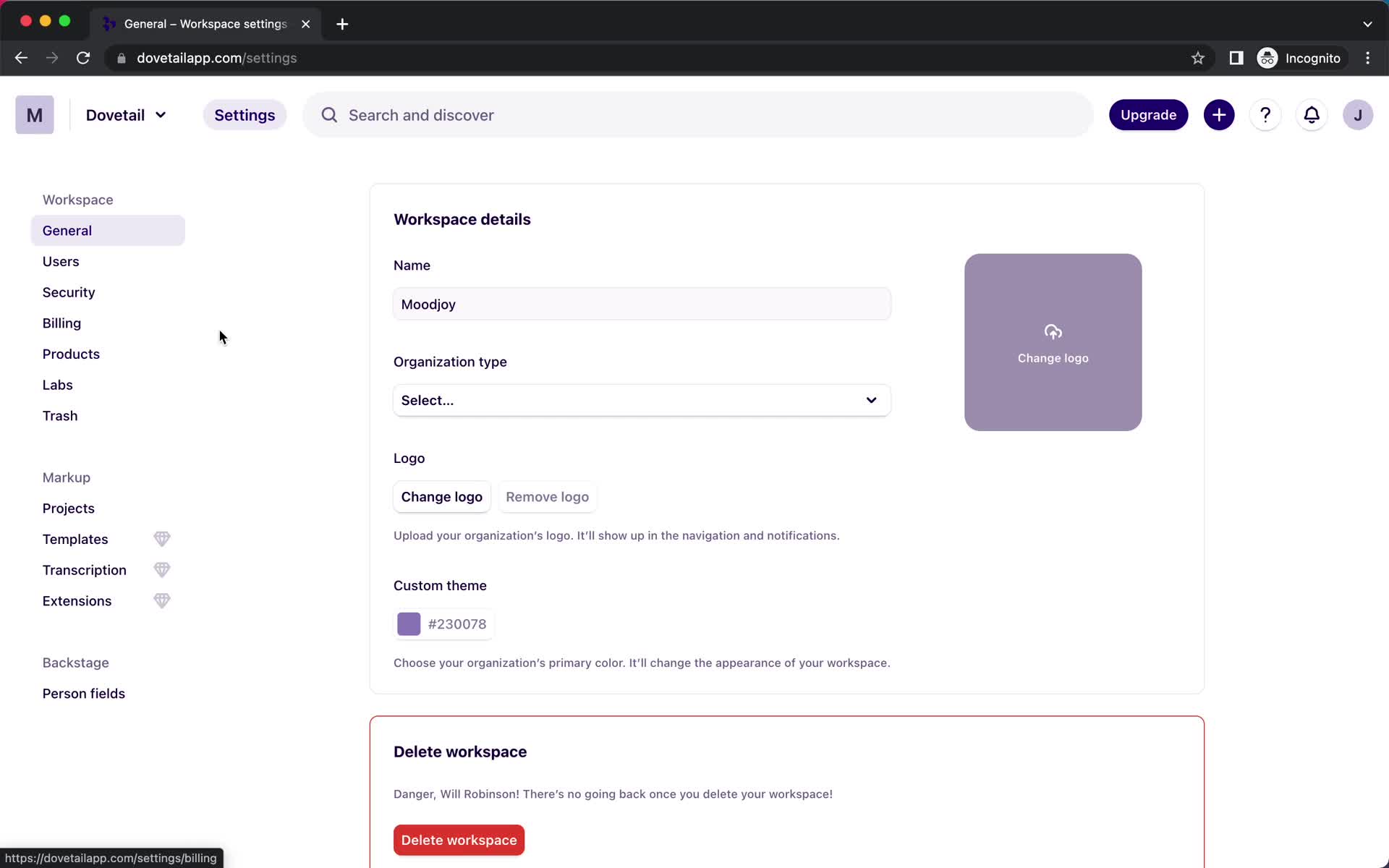Image resolution: width=1389 pixels, height=868 pixels.
Task: Click the large Change logo tile
Action: [x=1053, y=342]
